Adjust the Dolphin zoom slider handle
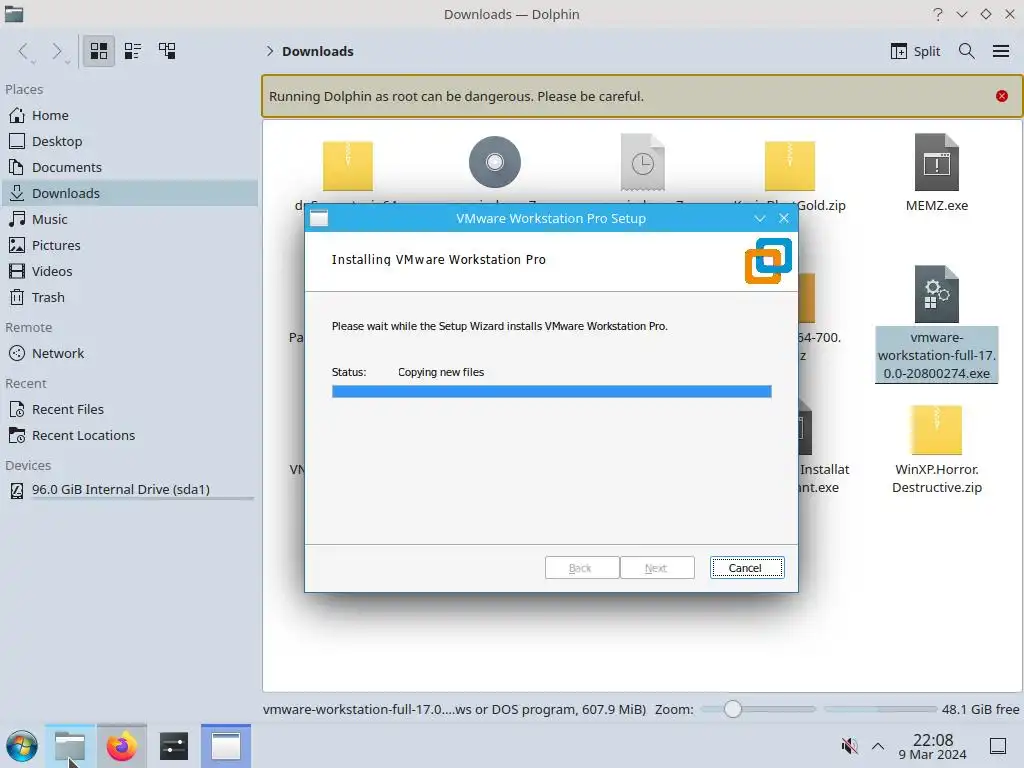1024x768 pixels. (x=733, y=709)
